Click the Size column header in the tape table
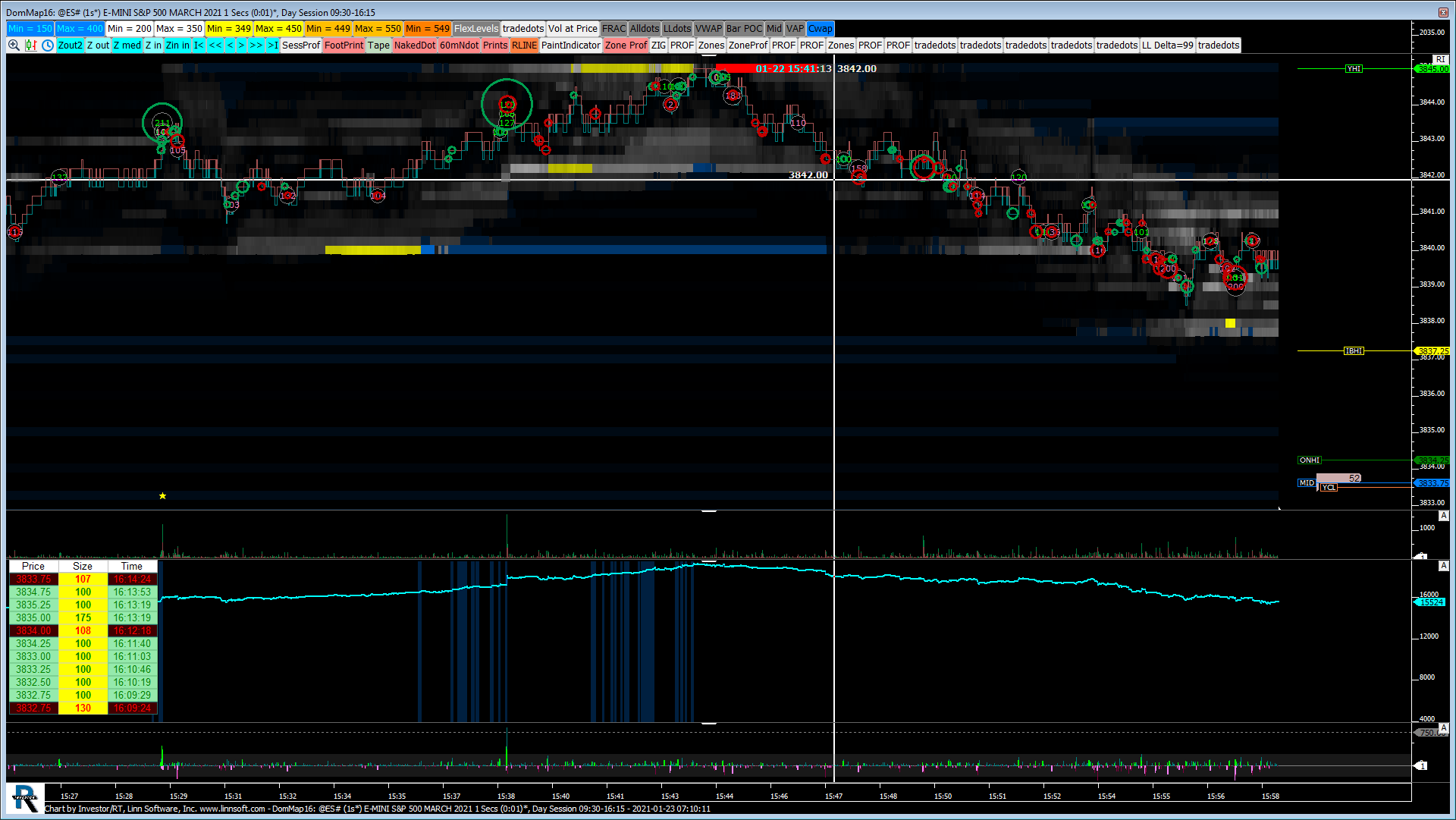The image size is (1456, 820). (83, 567)
